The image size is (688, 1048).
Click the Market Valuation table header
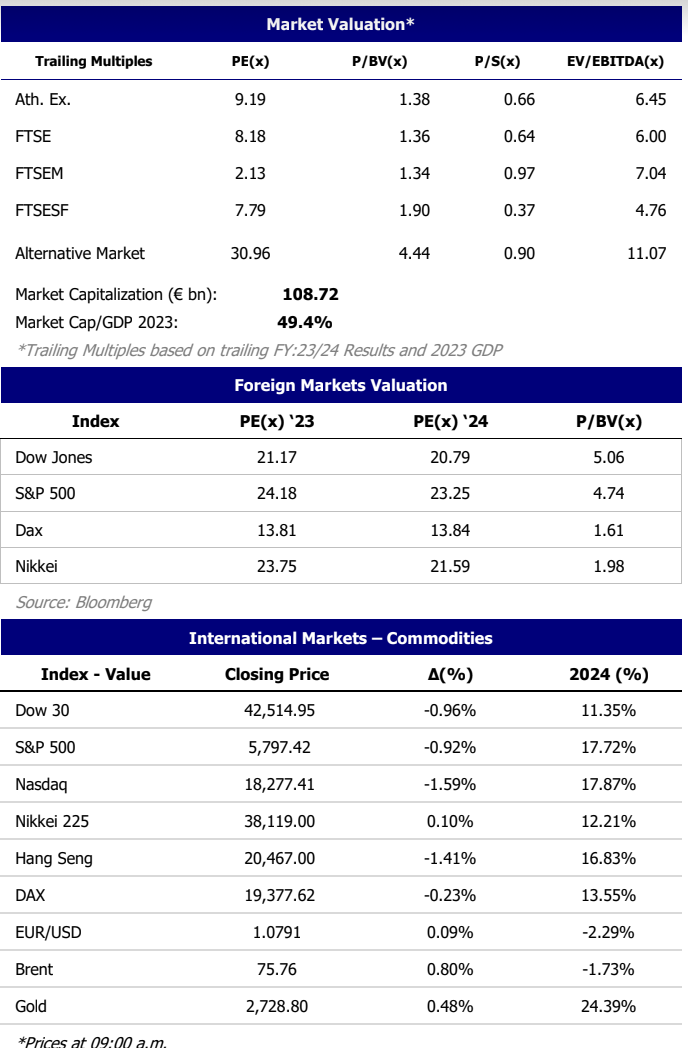pyautogui.click(x=341, y=24)
